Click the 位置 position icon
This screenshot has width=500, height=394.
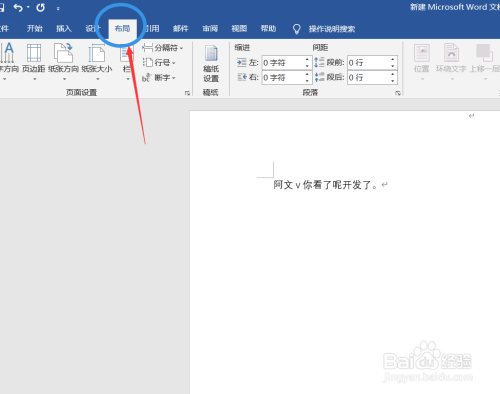point(422,53)
